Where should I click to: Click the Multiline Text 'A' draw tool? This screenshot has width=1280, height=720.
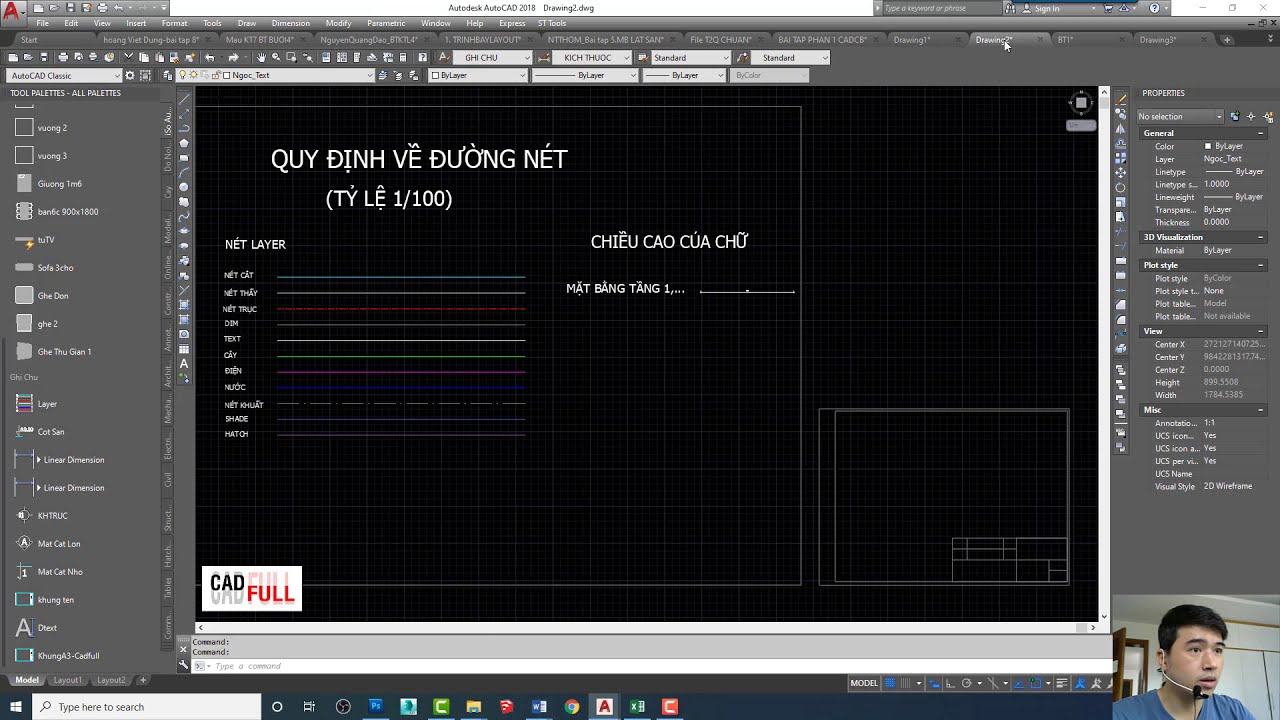click(184, 364)
